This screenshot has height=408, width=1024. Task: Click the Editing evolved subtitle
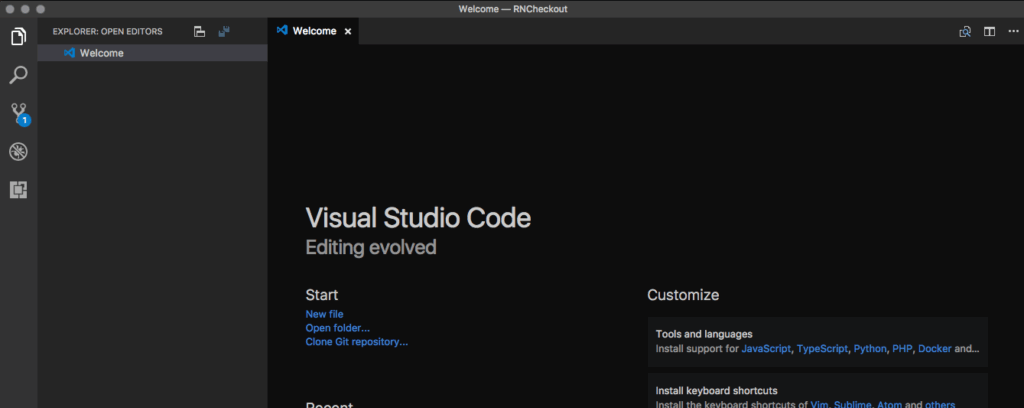[x=371, y=248]
